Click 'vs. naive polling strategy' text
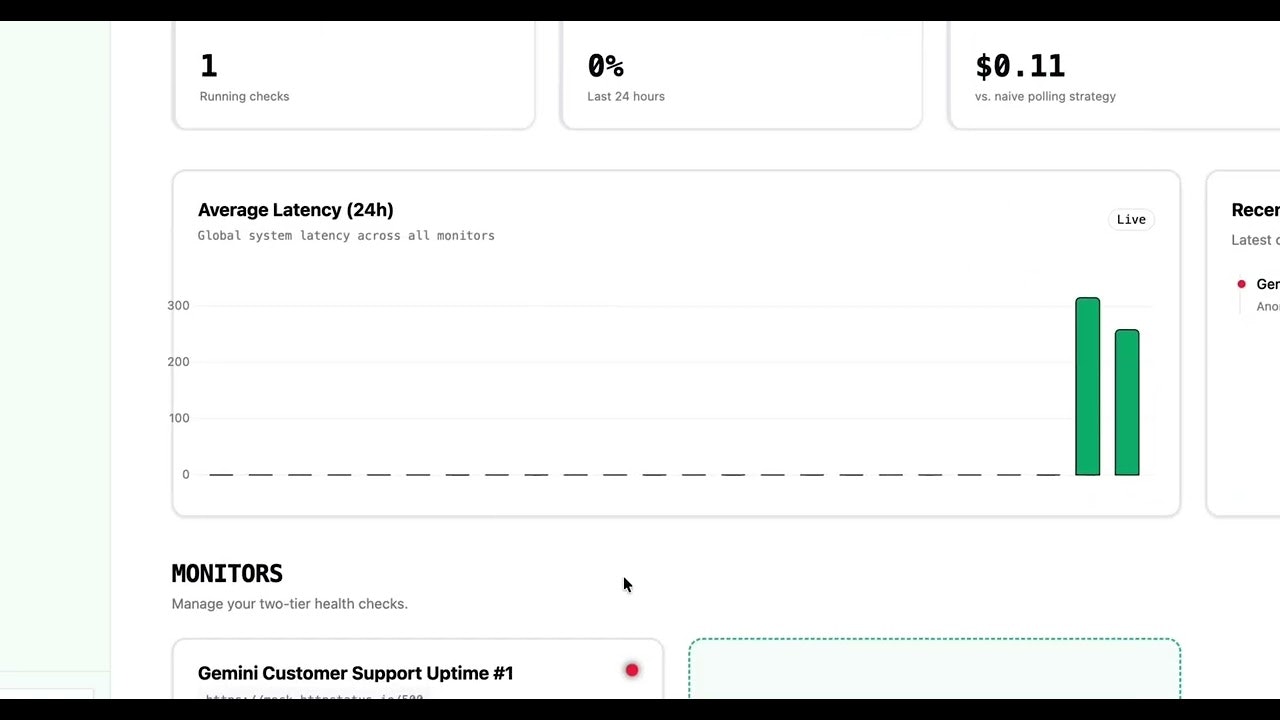Screen dimensions: 1280x720 coord(1045,97)
